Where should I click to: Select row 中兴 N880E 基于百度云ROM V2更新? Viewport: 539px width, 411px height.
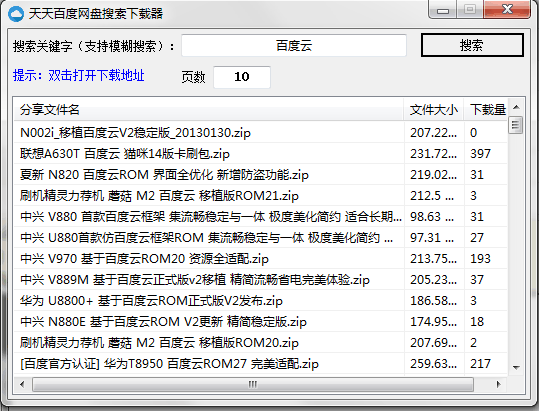261,321
